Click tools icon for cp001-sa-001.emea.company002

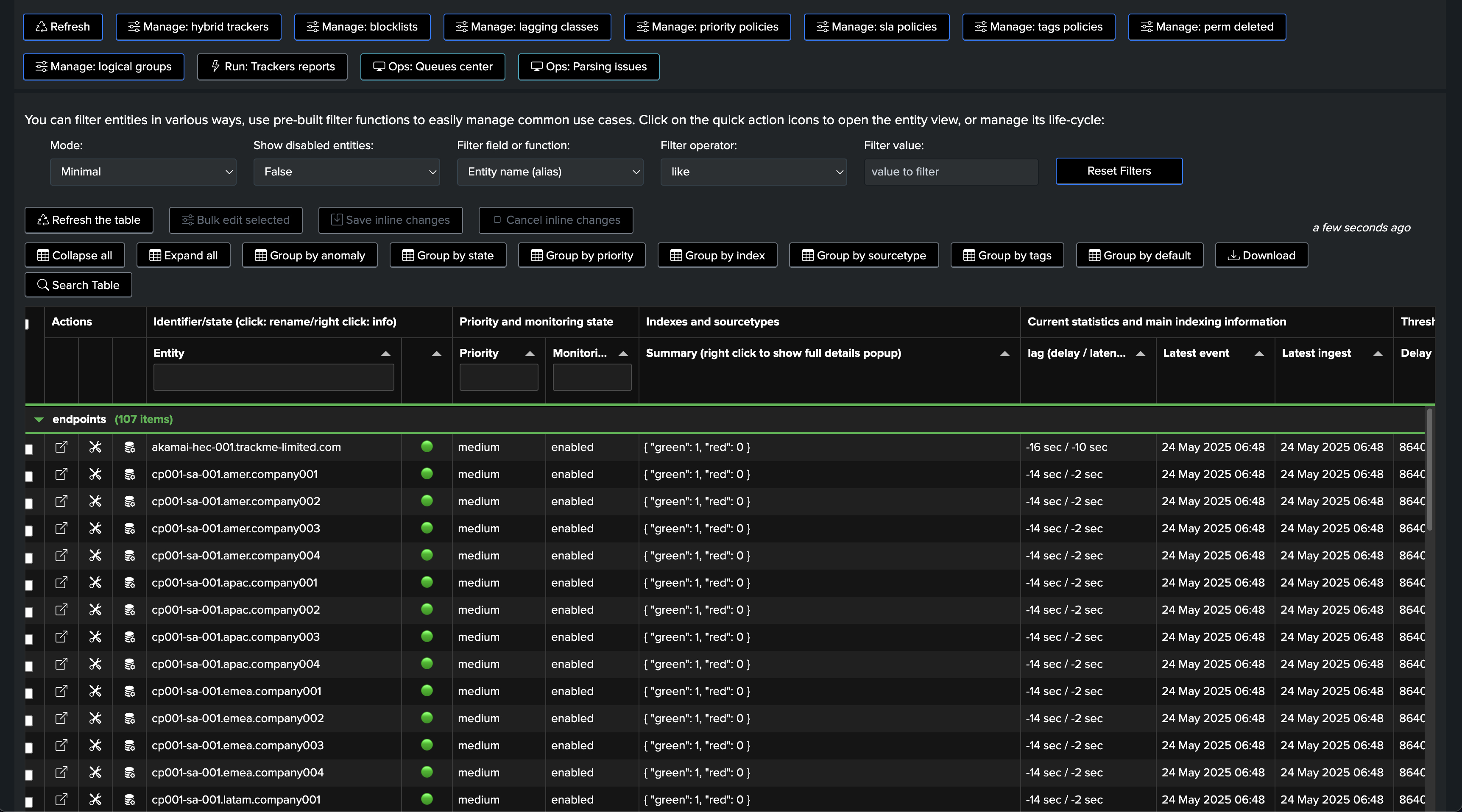click(x=95, y=718)
